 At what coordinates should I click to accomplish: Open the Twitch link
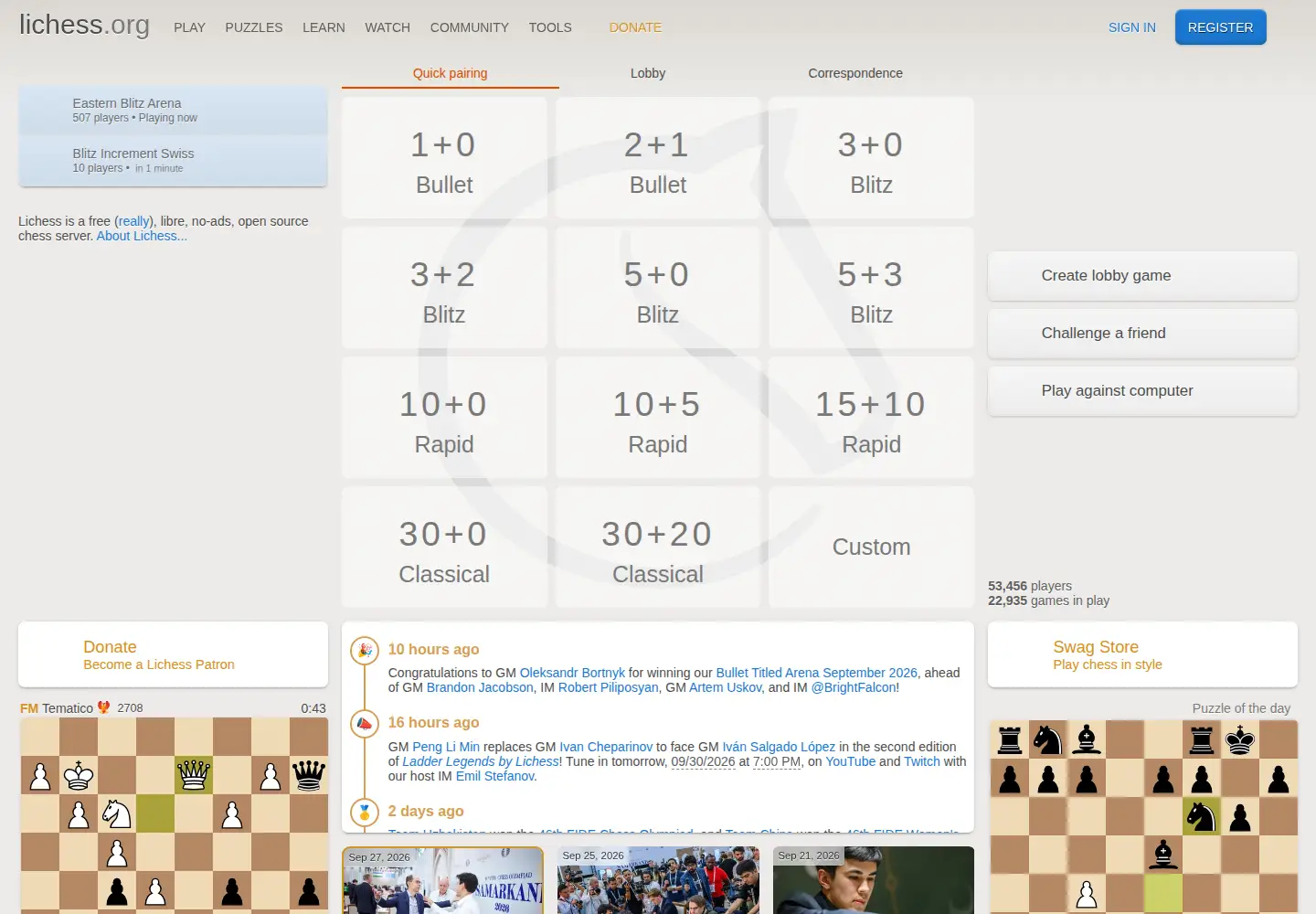(921, 761)
